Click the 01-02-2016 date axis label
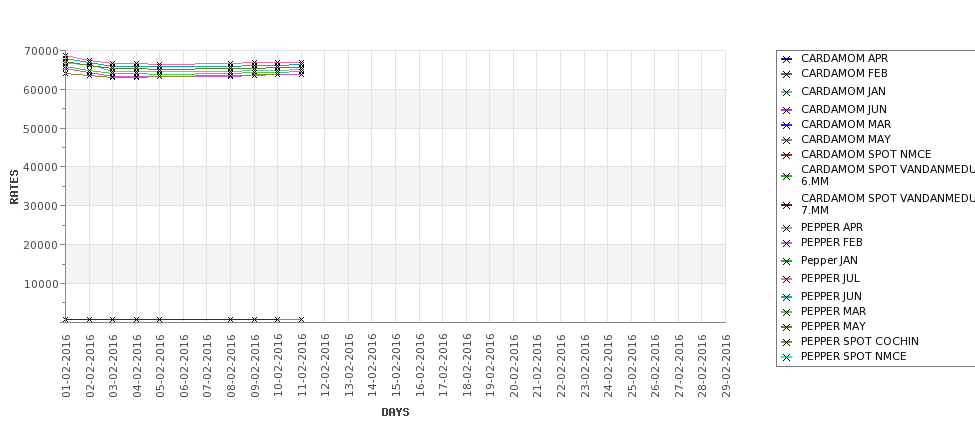The image size is (975, 429). click(x=66, y=366)
